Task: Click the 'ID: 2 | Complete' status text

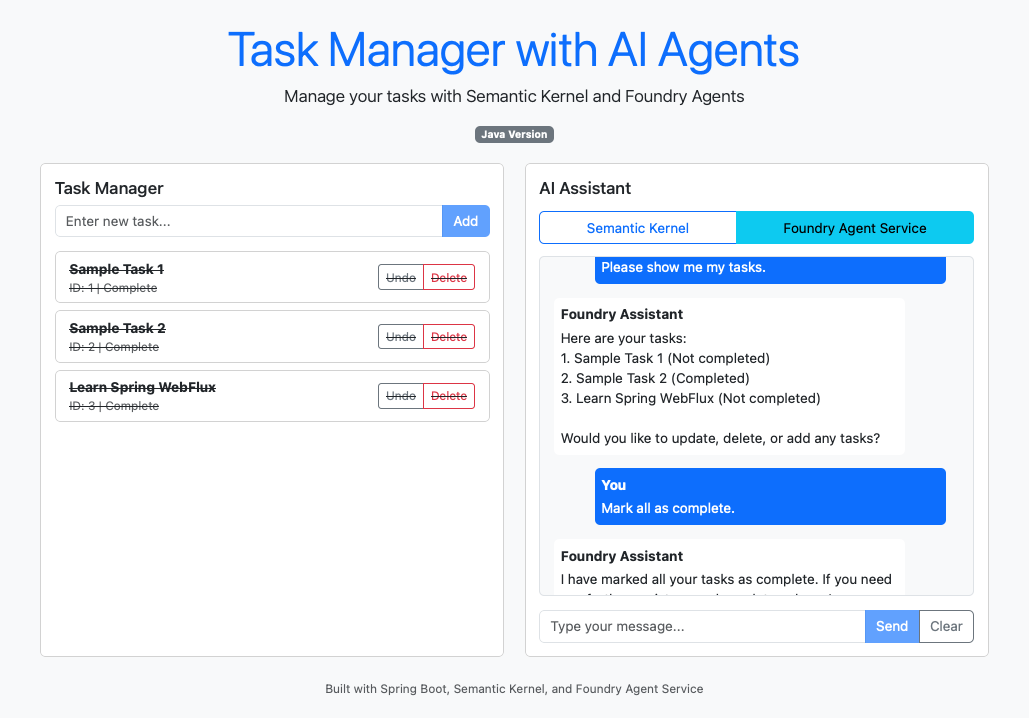Action: pyautogui.click(x=114, y=347)
